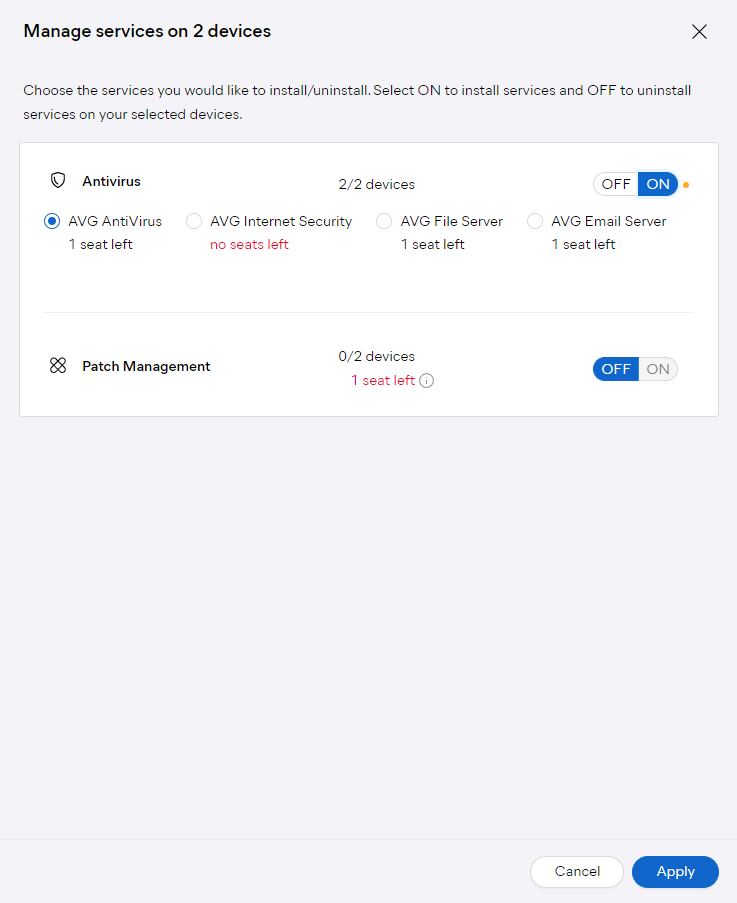The width and height of the screenshot is (737, 903).
Task: Click the "2/2 devices" label in Antivirus row
Action: coord(376,184)
